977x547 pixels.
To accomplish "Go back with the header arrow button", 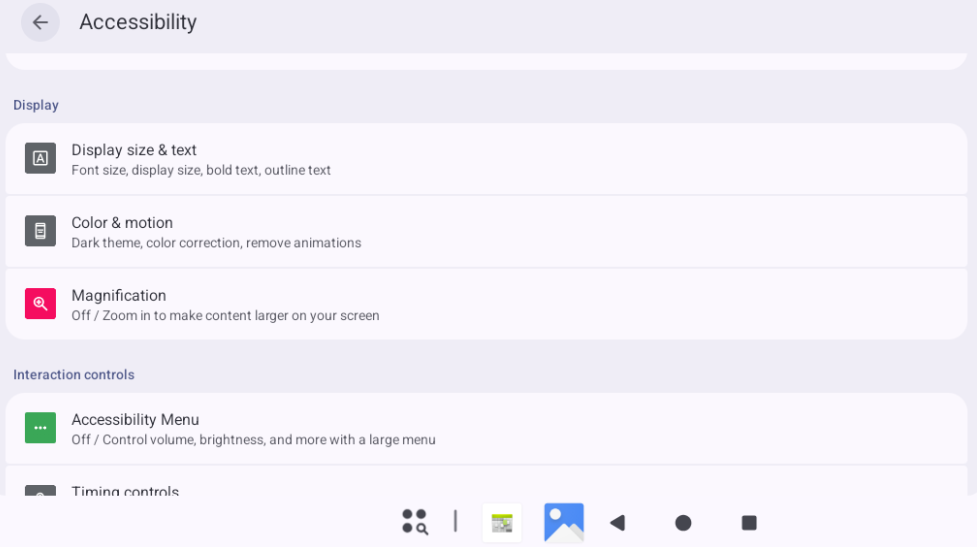I will coord(40,22).
